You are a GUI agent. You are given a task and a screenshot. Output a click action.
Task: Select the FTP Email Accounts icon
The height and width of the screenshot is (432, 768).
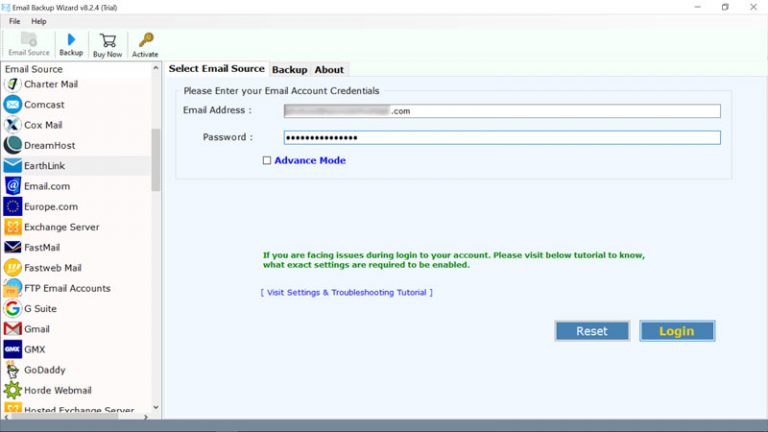click(12, 288)
